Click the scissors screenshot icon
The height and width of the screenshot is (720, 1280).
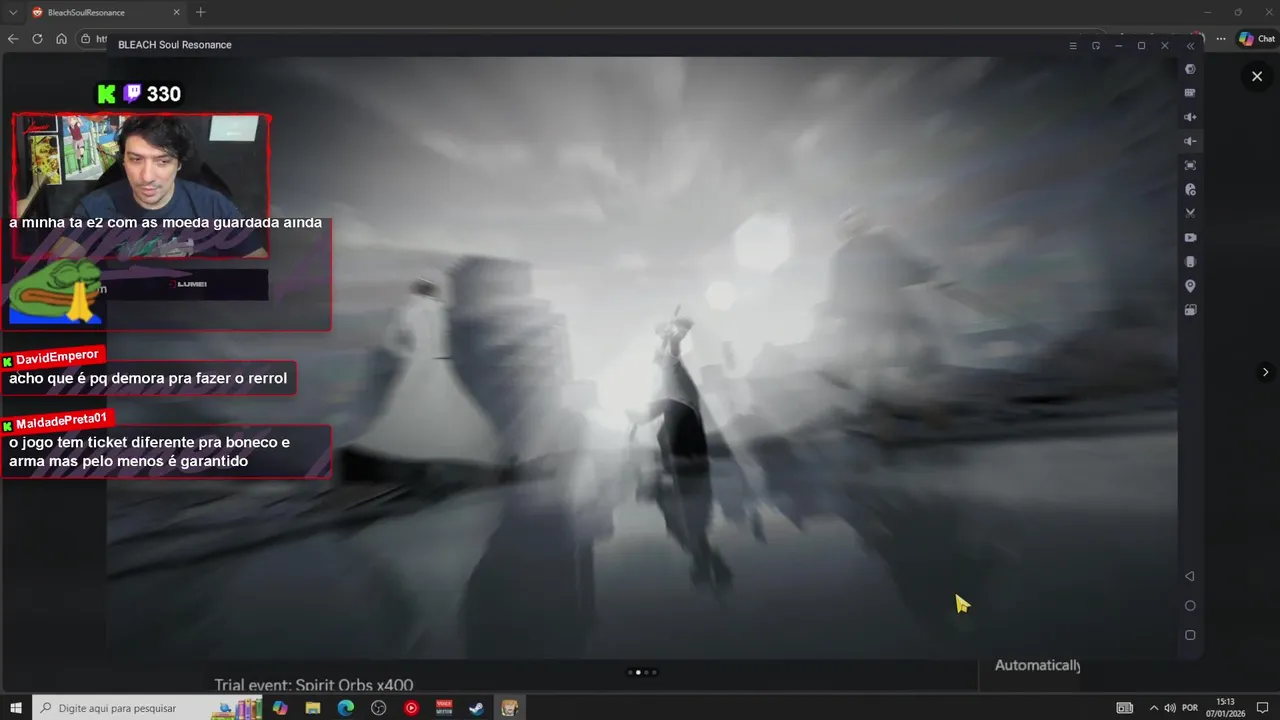tap(1190, 213)
